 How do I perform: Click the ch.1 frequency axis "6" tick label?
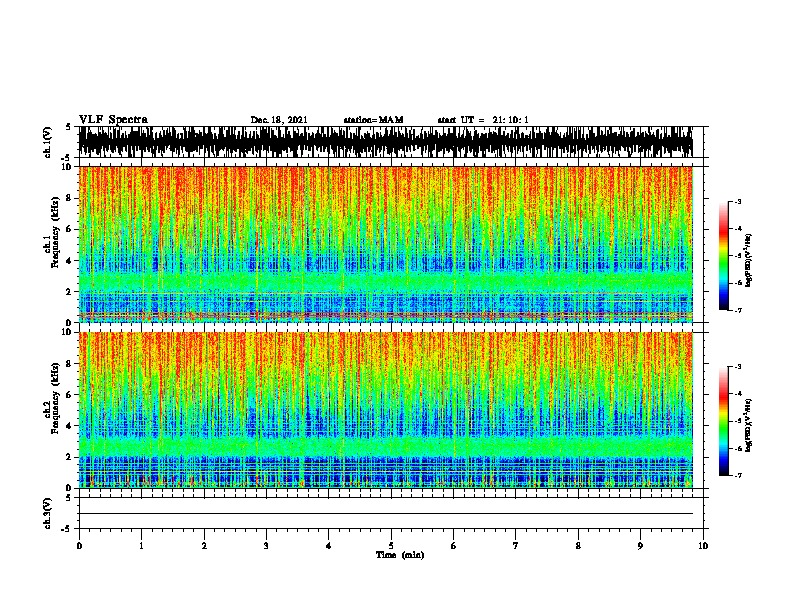[70, 230]
